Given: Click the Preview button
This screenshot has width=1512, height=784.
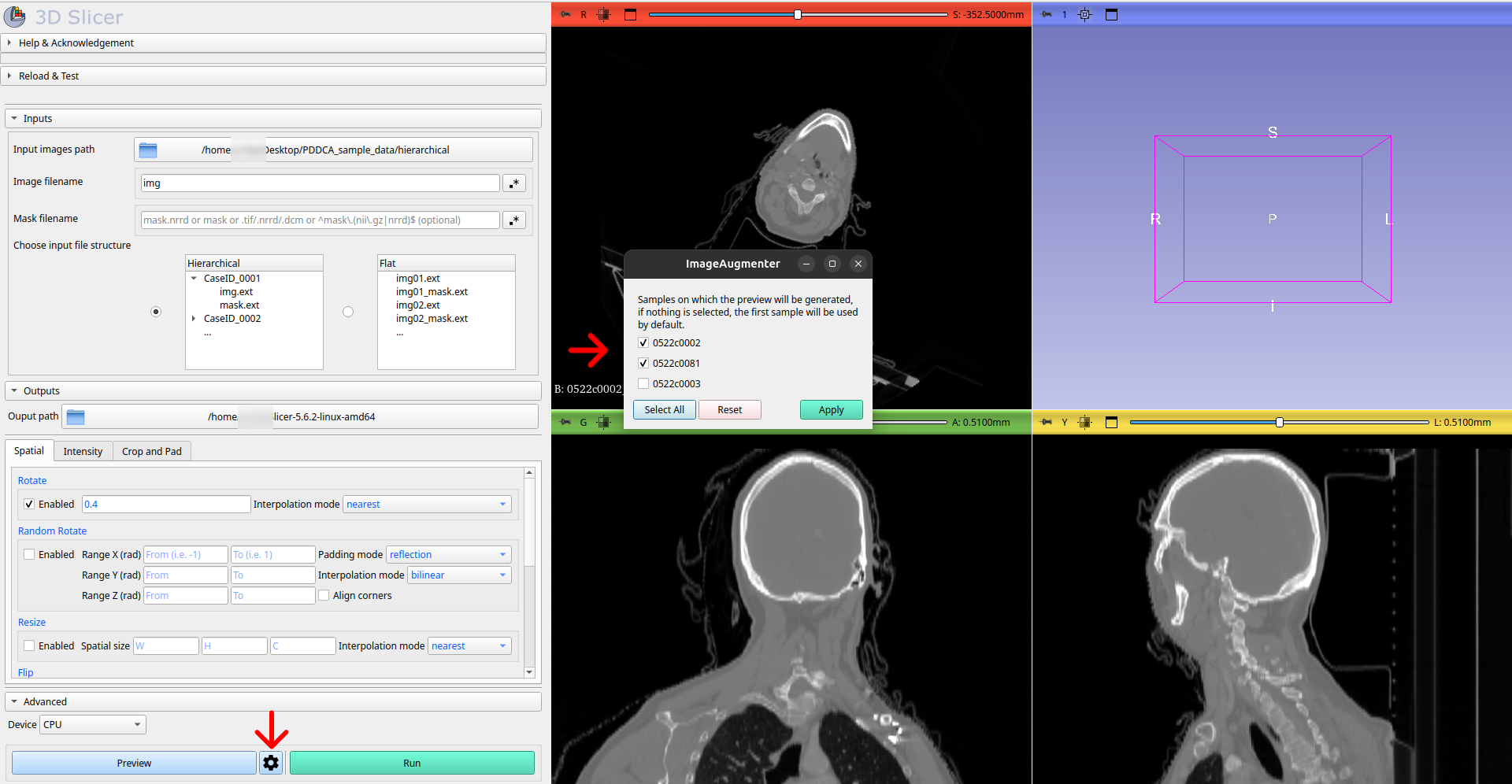Looking at the screenshot, I should (134, 764).
